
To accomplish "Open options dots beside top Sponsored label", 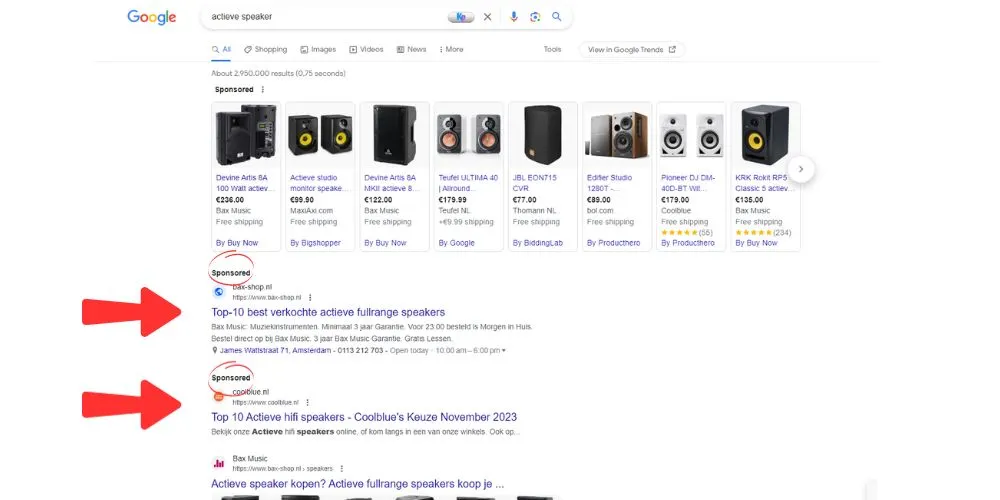I will [262, 90].
